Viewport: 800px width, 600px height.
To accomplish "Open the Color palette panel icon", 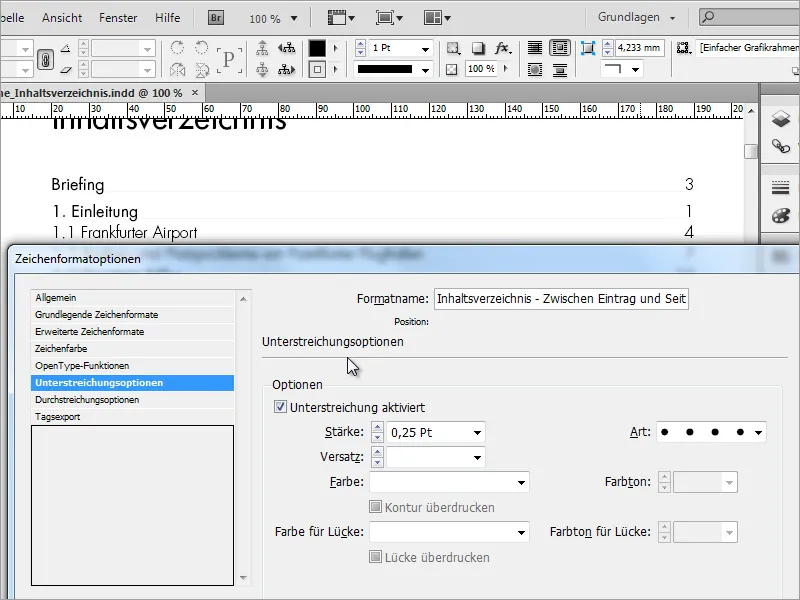I will (x=780, y=215).
